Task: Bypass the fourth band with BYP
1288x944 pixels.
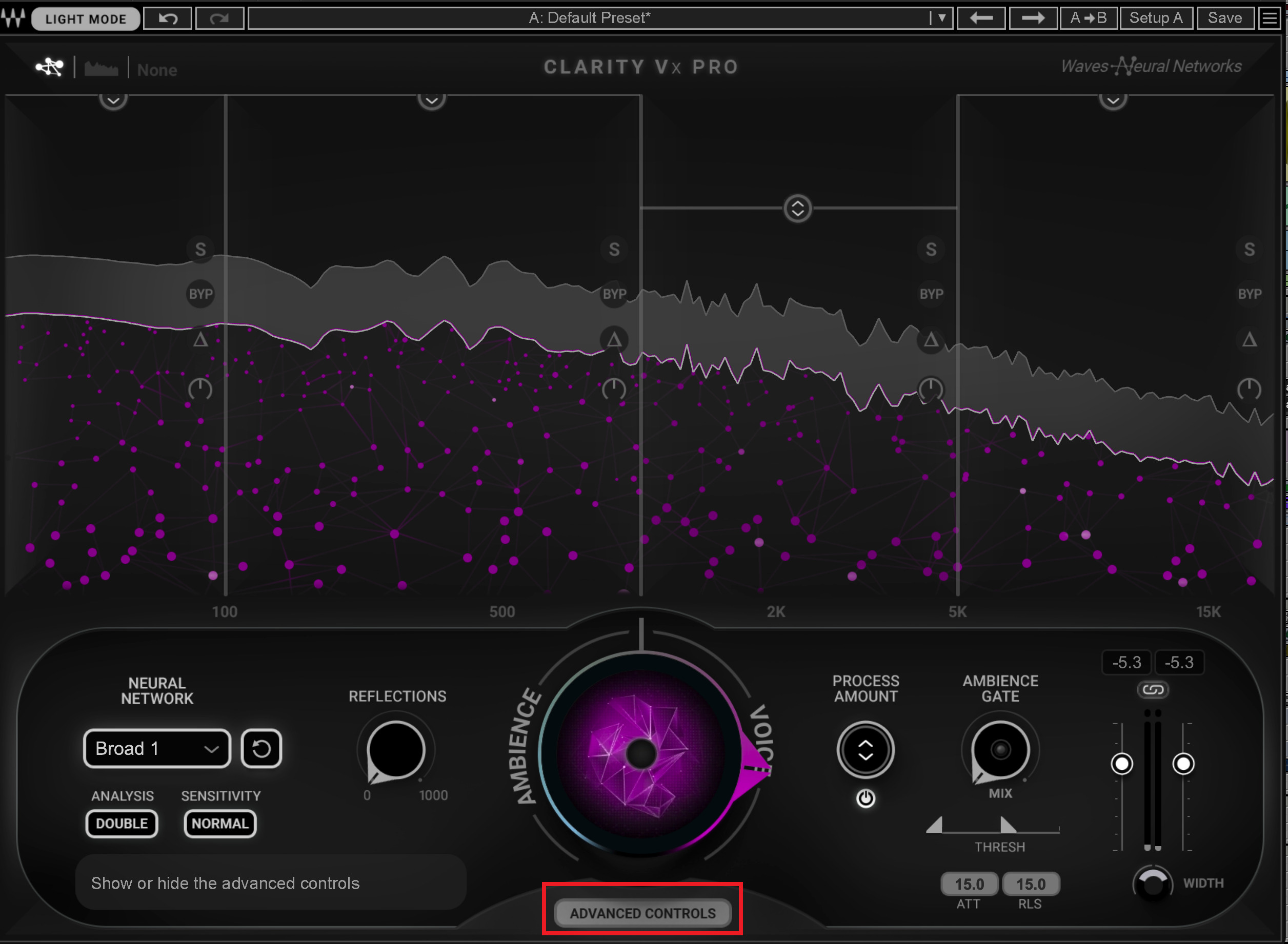Action: (x=1250, y=294)
